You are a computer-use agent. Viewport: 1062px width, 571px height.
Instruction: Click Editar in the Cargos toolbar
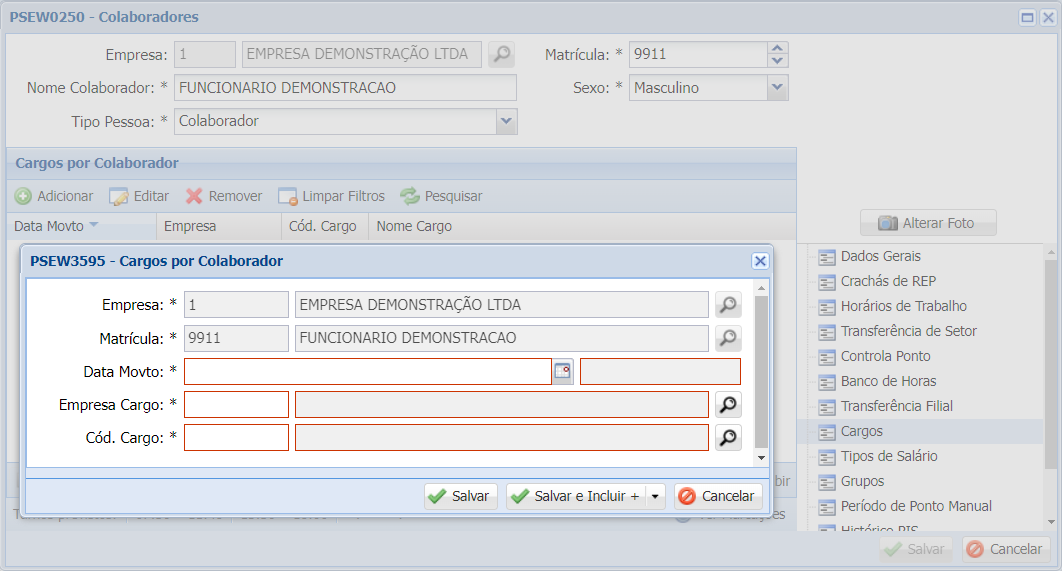tap(139, 196)
